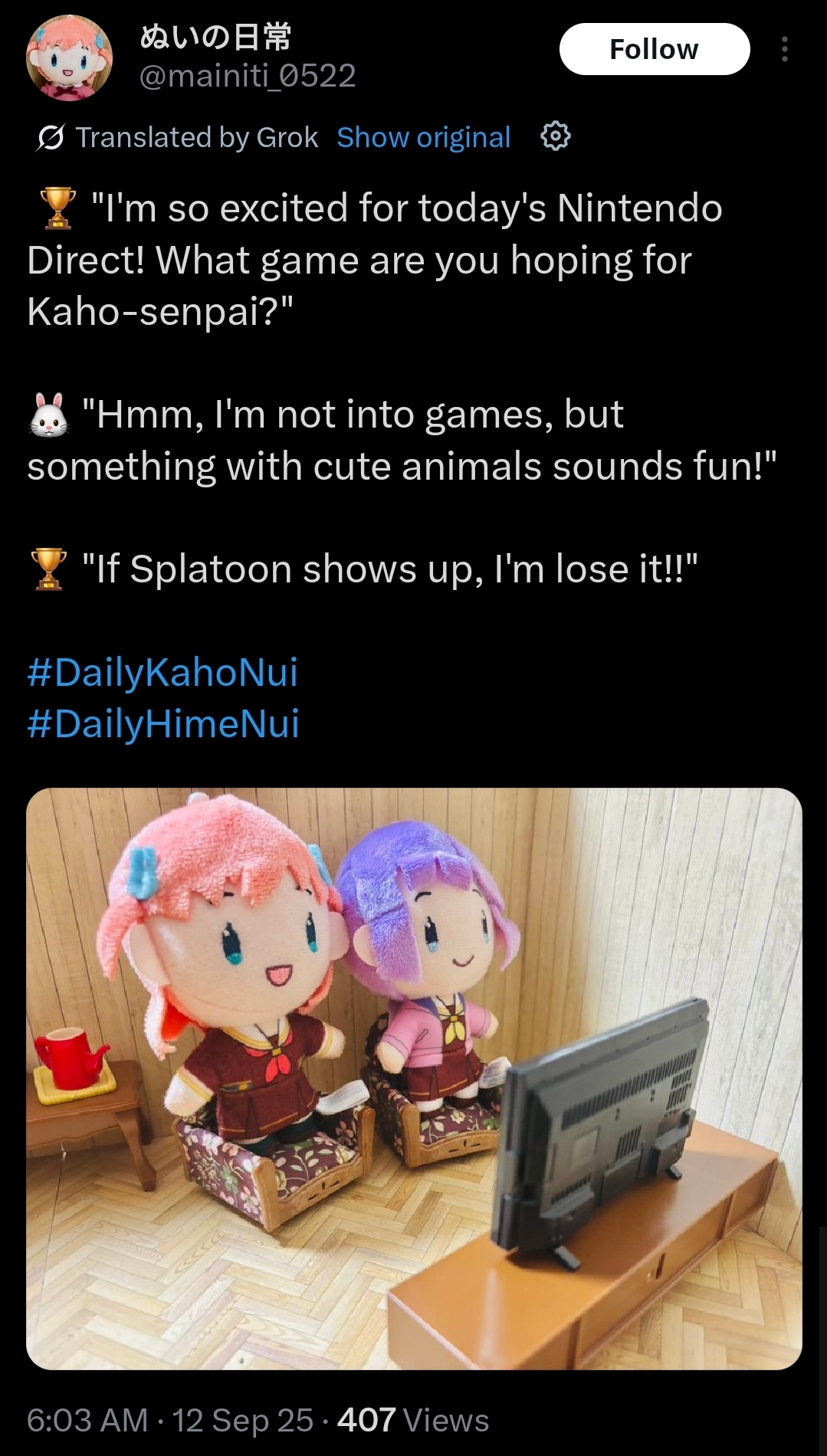
Task: Open the #DailyHimeNui hashtag
Action: pyautogui.click(x=163, y=723)
